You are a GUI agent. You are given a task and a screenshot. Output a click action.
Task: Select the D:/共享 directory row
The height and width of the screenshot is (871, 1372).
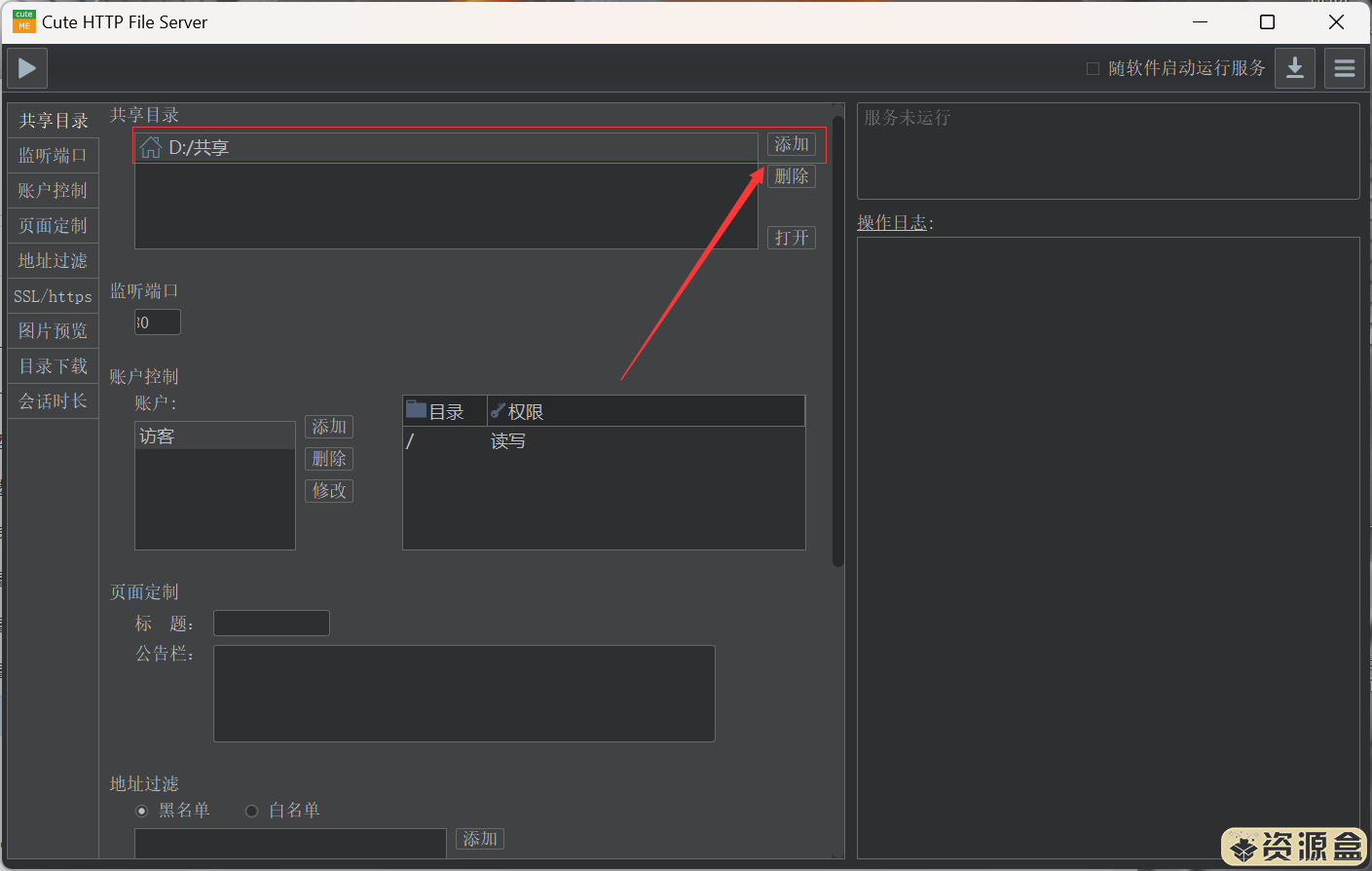pos(446,148)
